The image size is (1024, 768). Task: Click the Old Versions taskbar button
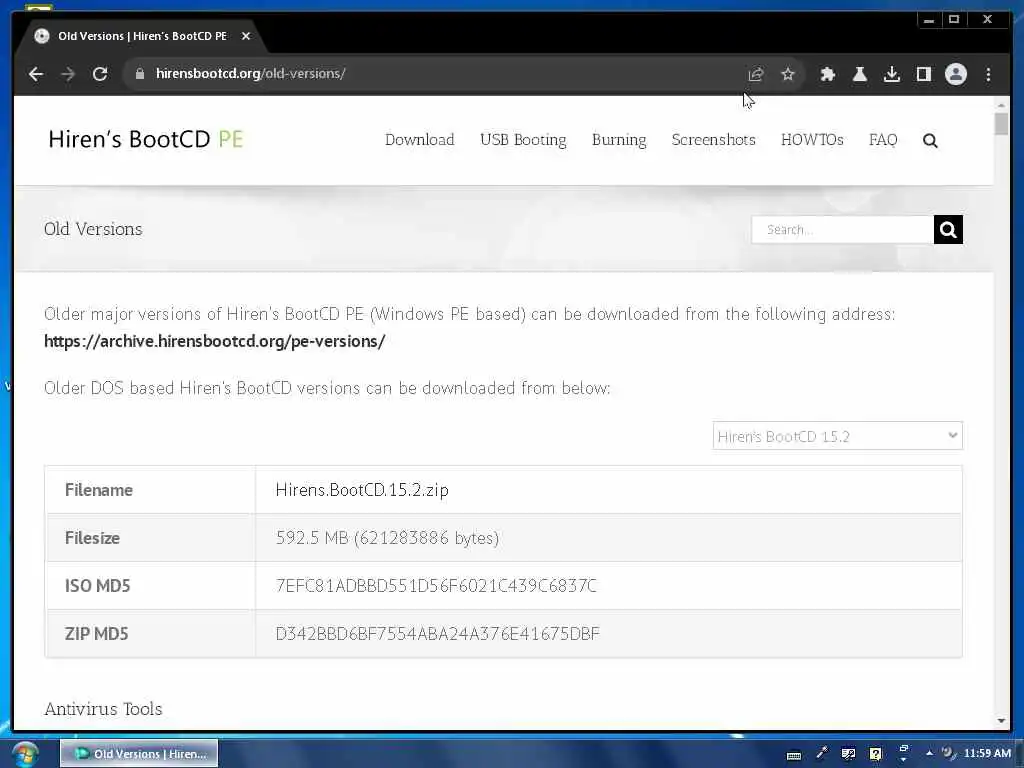(x=139, y=753)
